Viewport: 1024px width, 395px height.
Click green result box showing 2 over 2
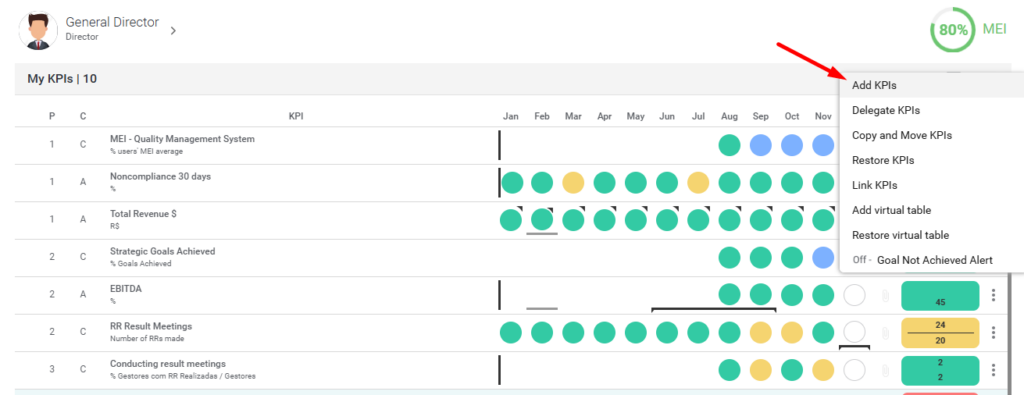click(940, 371)
